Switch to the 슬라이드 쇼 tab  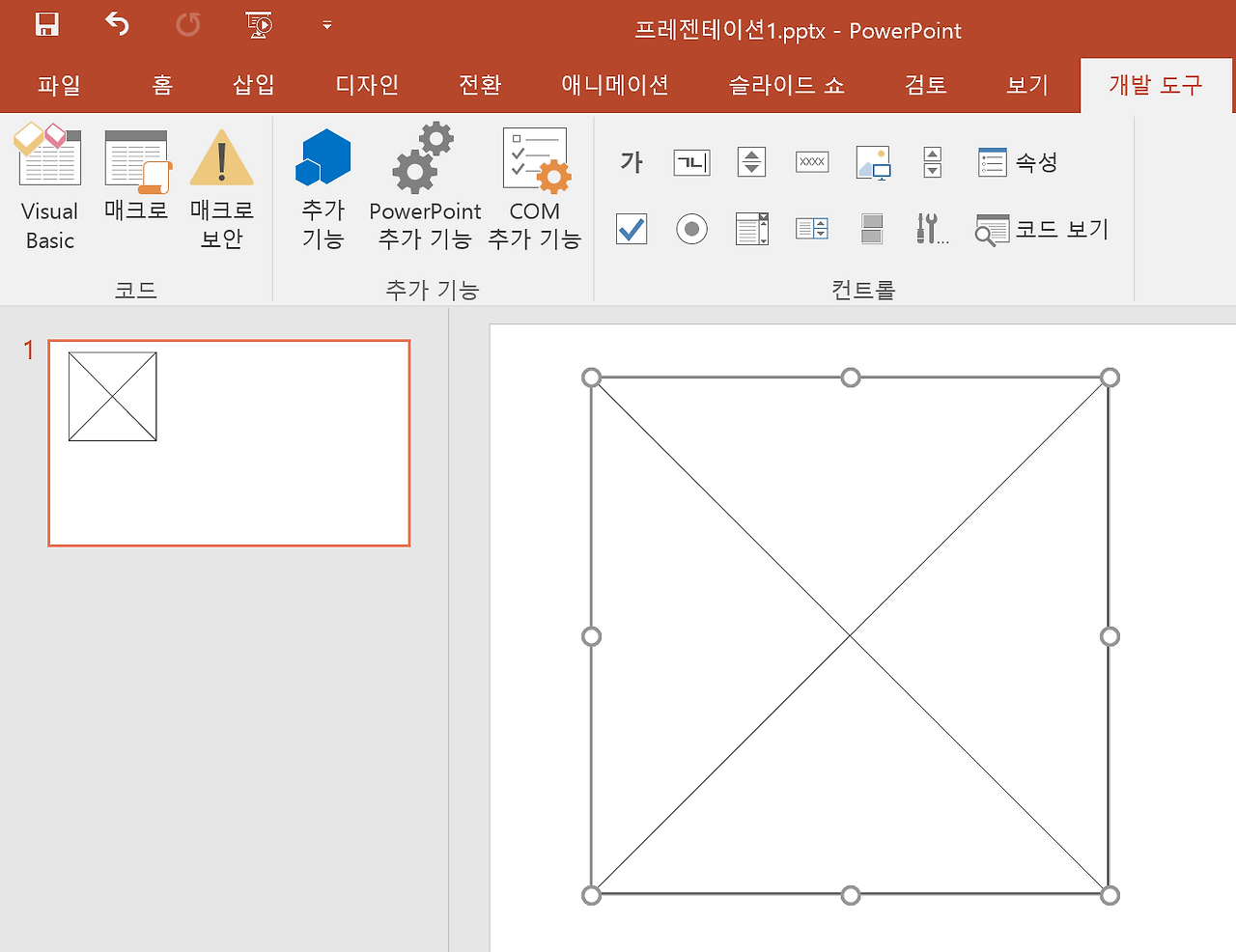[x=787, y=85]
